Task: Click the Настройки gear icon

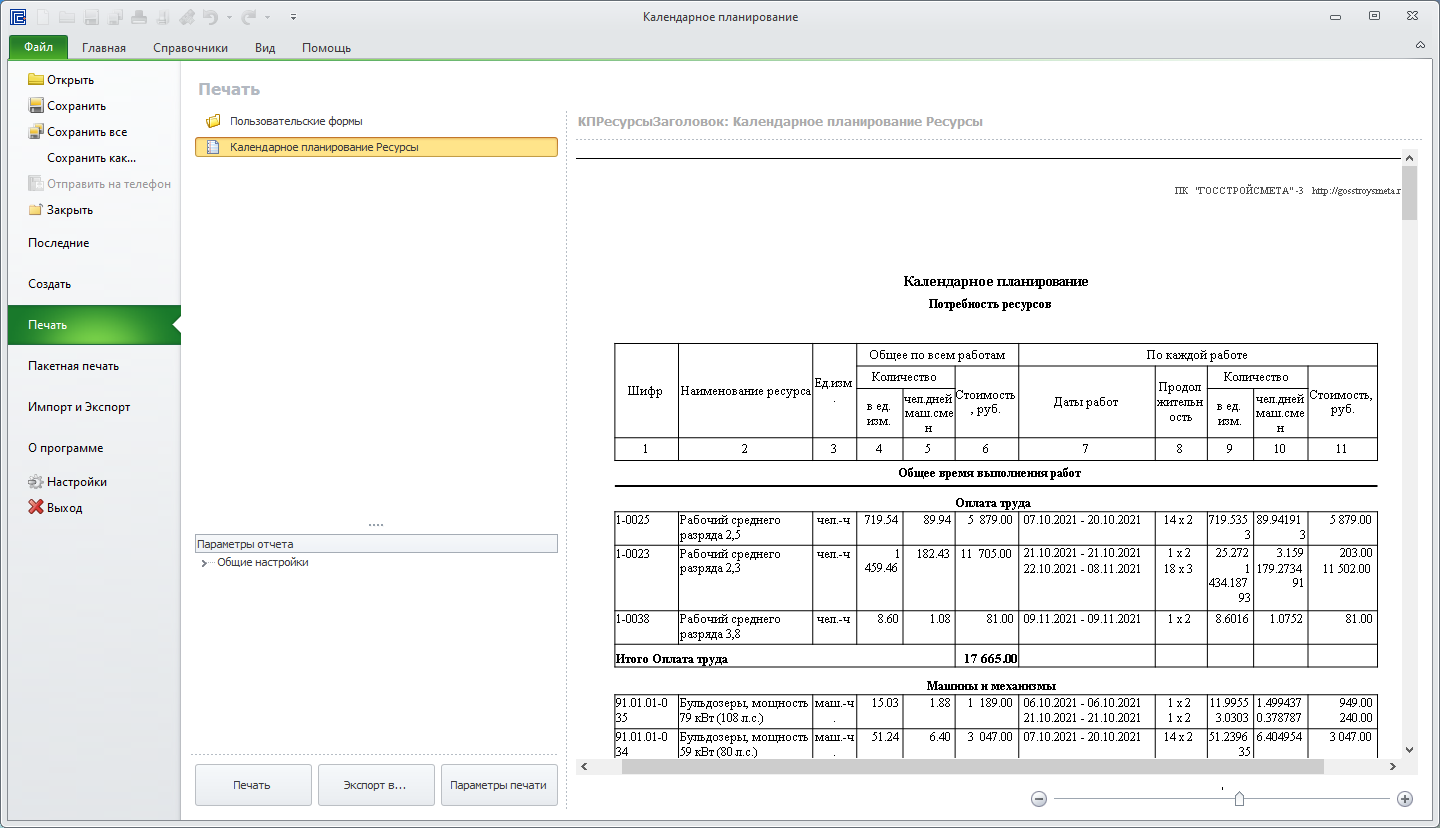Action: 36,482
